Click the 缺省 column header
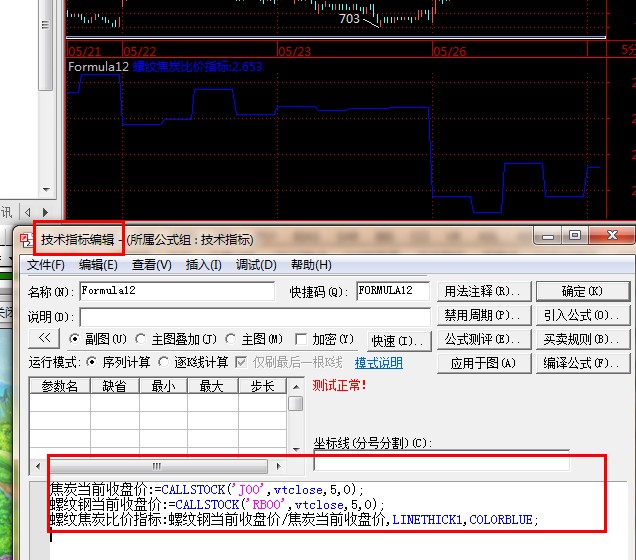Screen dimensions: 636x560 click(115, 386)
